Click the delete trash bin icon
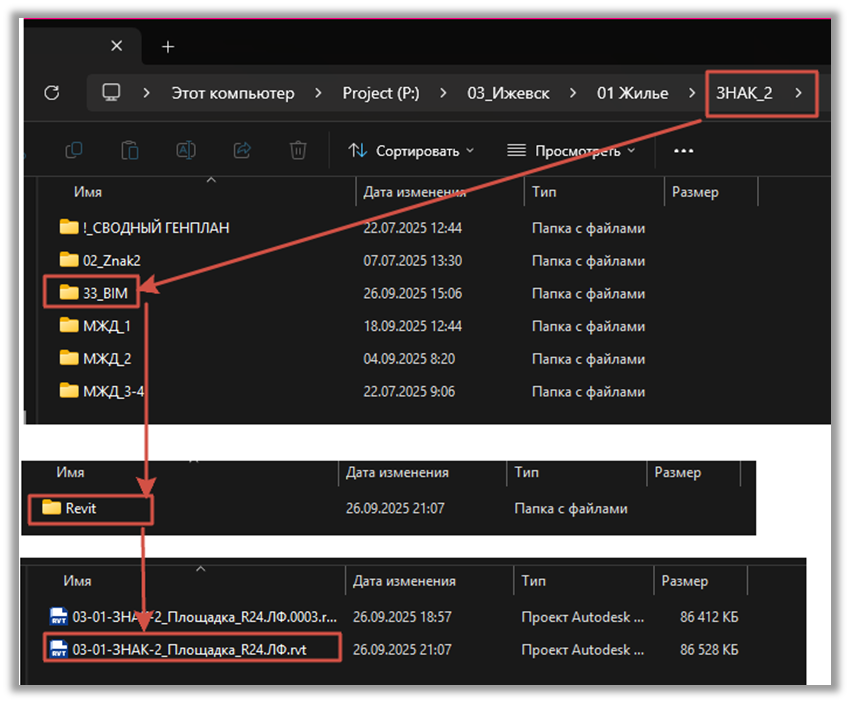850x703 pixels. (x=298, y=150)
